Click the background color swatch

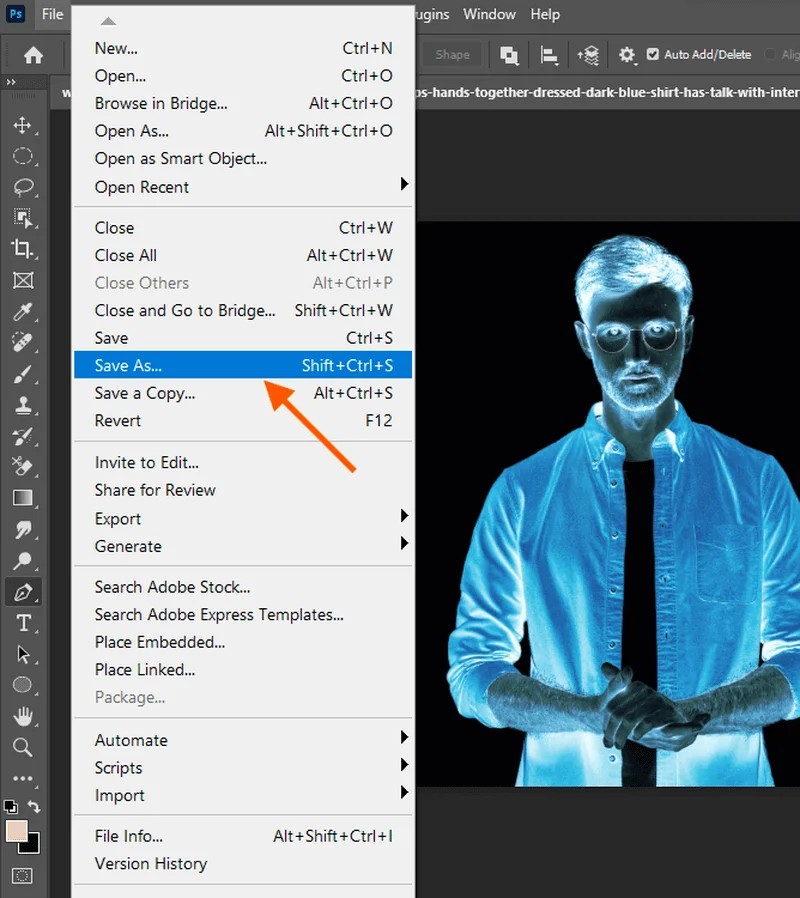(x=33, y=847)
